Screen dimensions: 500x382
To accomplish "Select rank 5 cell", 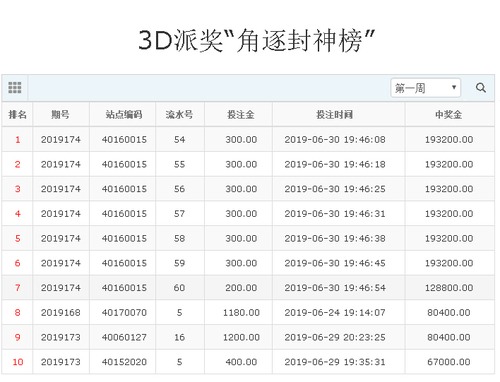I will click(17, 238).
